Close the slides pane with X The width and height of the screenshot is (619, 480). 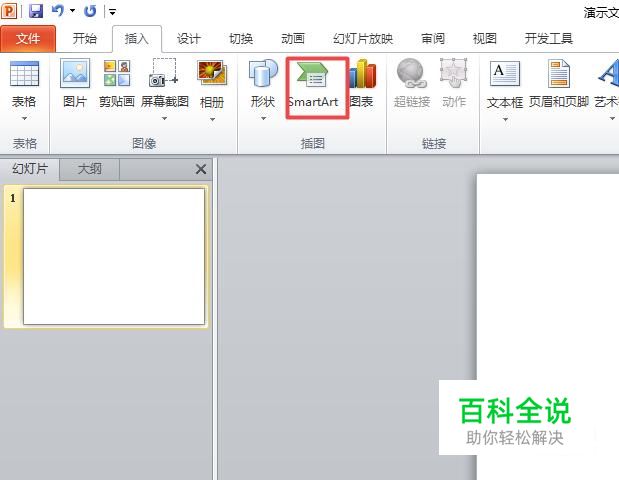tap(201, 169)
